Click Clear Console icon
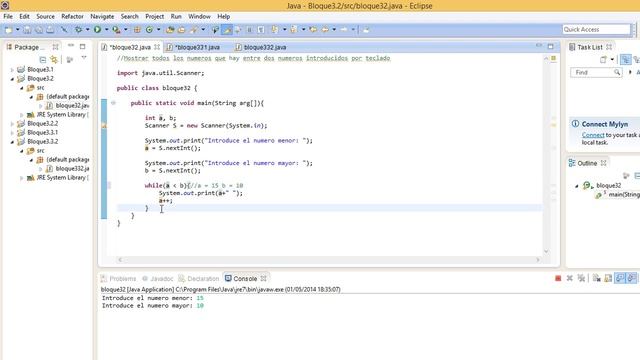Image resolution: width=640 pixels, height=360 pixels. click(x=596, y=278)
